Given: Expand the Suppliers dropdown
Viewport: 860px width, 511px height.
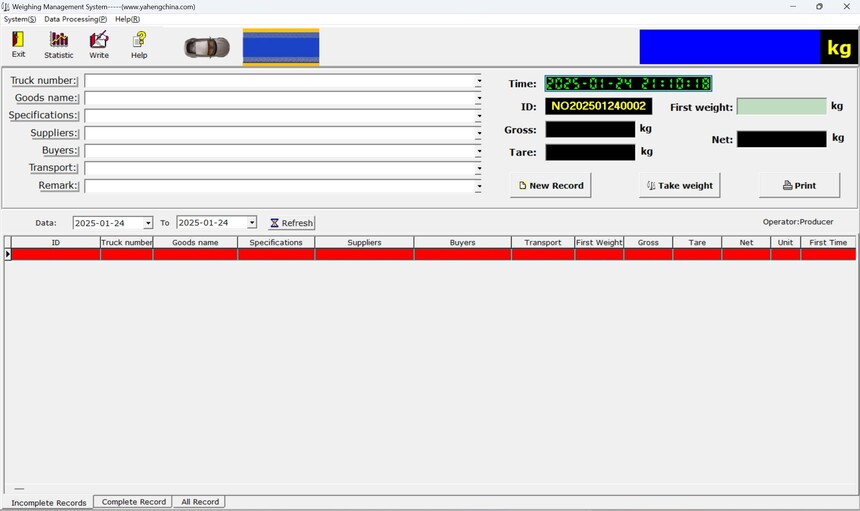Looking at the screenshot, I should click(478, 134).
